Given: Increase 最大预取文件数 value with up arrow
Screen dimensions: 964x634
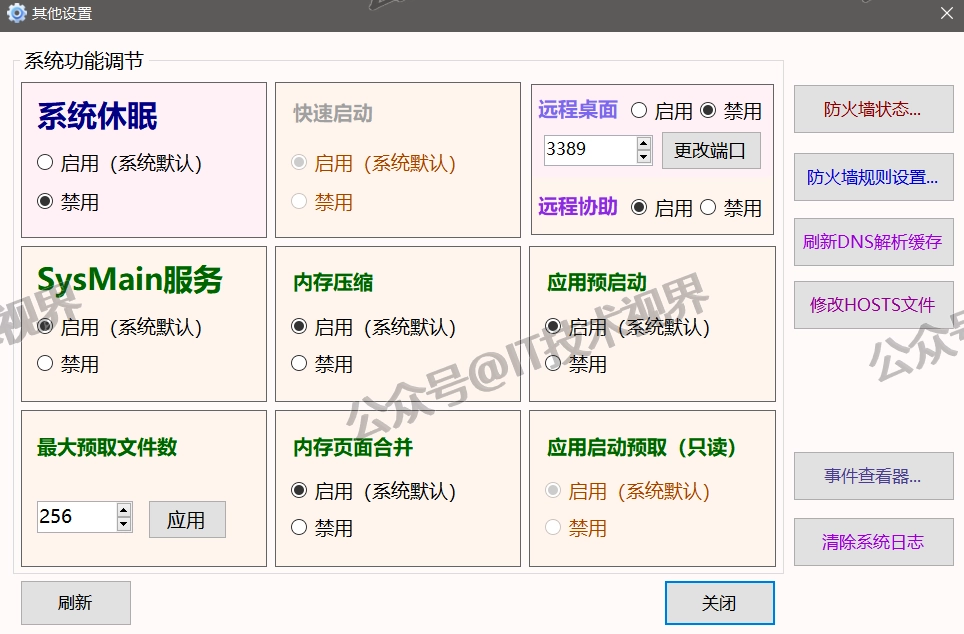Looking at the screenshot, I should (x=124, y=510).
